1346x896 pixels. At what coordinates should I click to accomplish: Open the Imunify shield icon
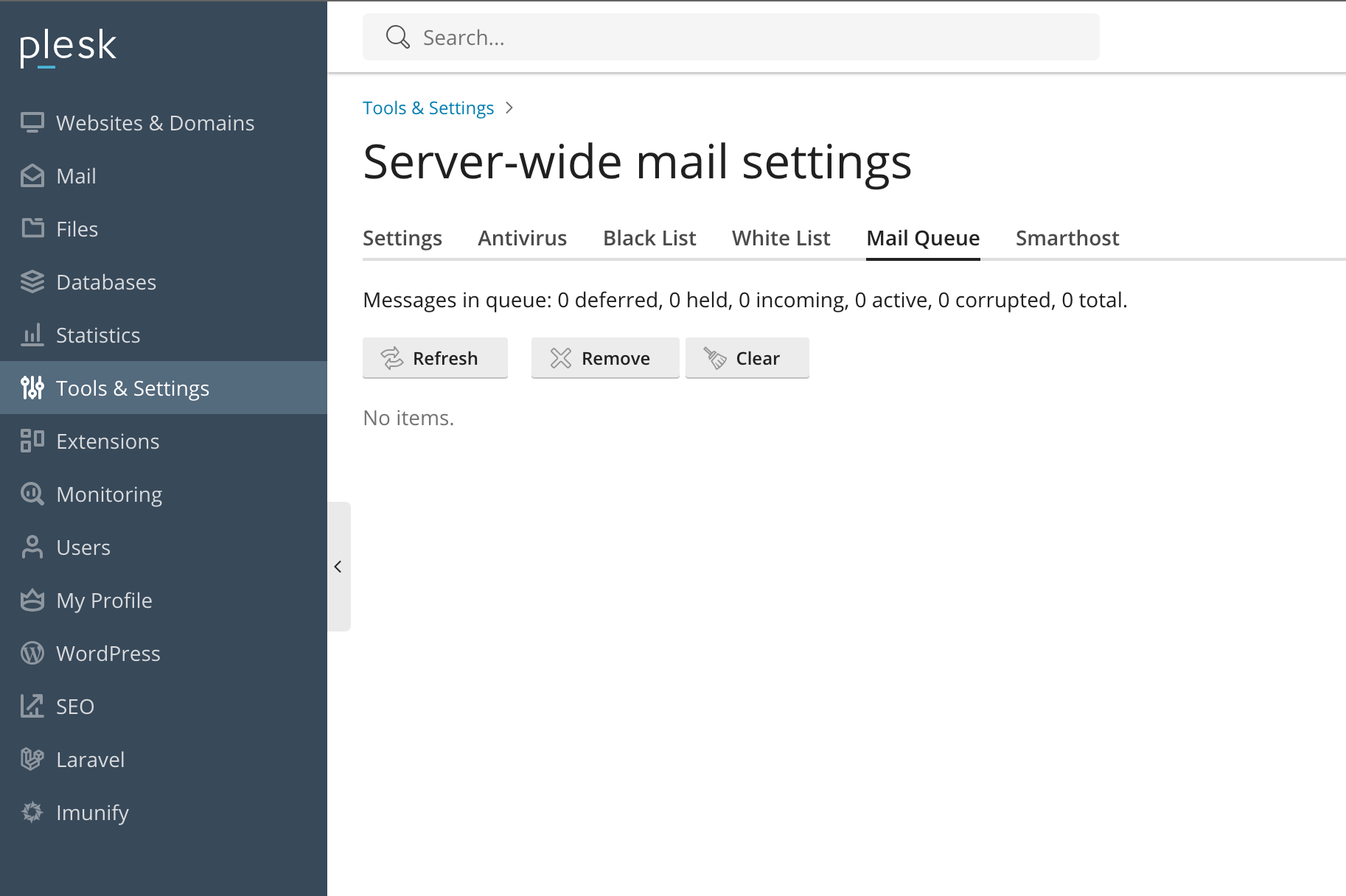(32, 812)
